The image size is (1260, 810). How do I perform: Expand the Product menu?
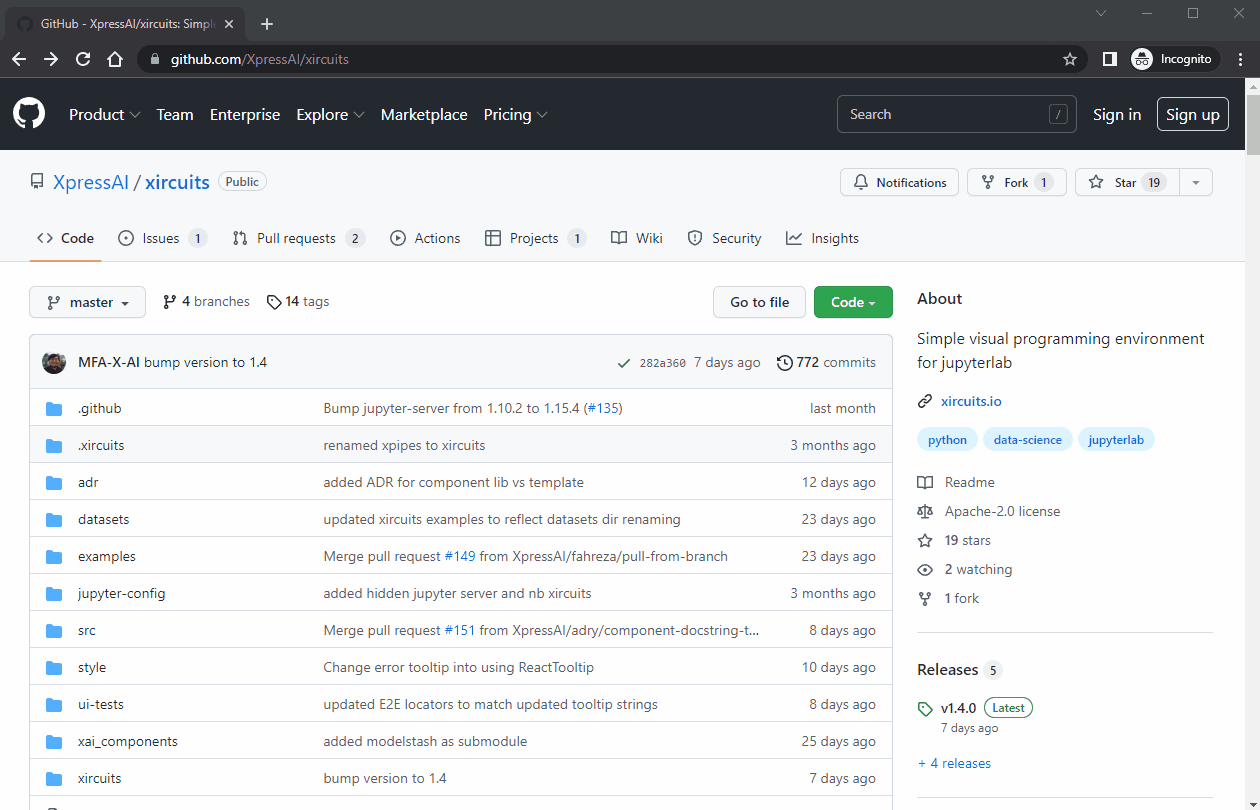[104, 114]
